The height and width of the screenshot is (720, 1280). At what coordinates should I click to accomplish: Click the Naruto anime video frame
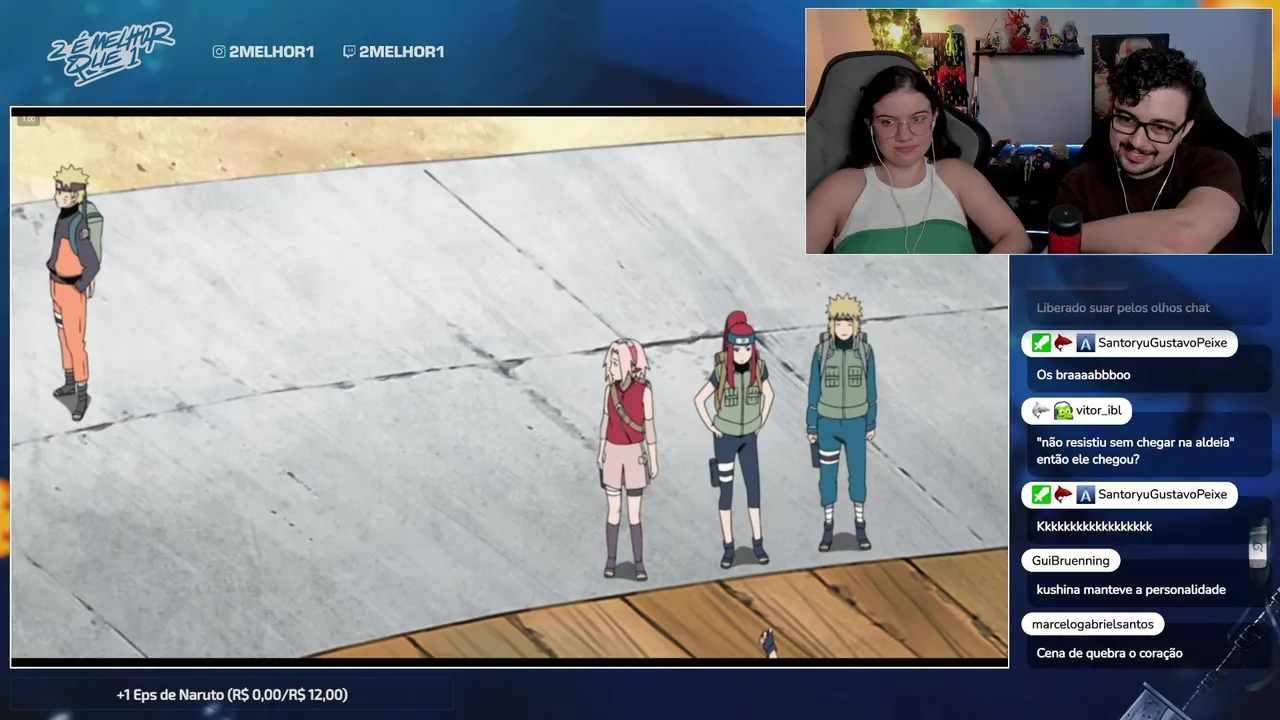point(509,386)
